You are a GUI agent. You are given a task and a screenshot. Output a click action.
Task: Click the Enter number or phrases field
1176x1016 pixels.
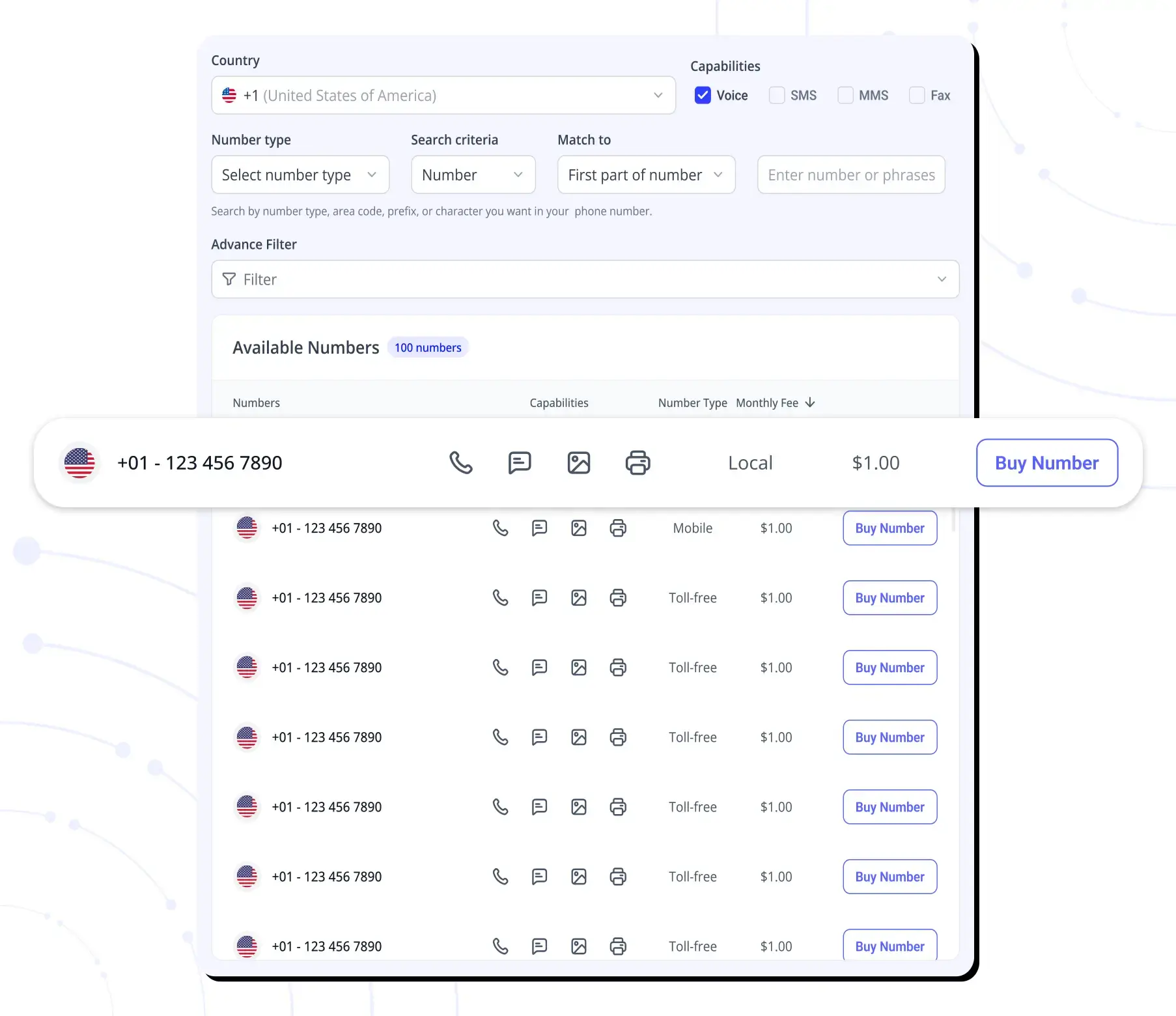[x=850, y=175]
